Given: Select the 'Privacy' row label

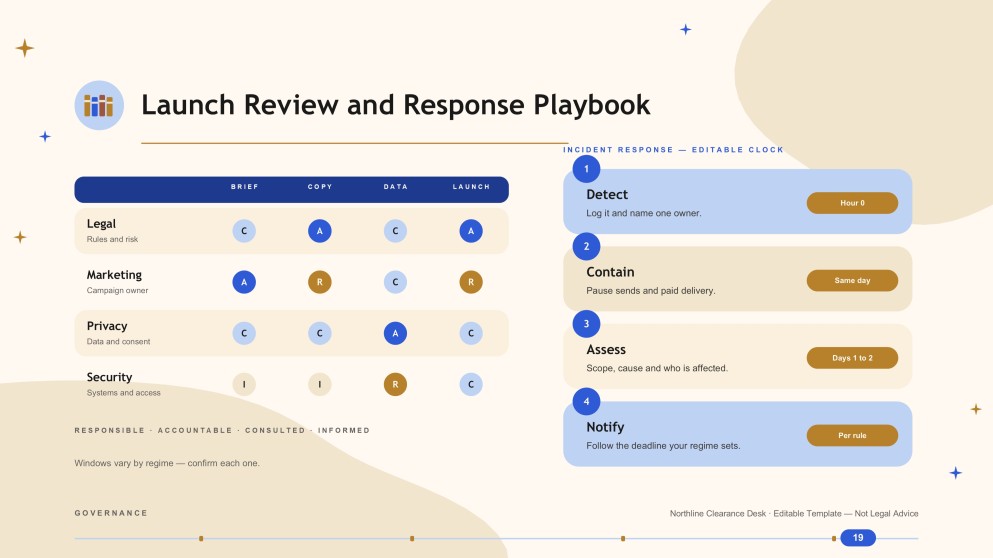Looking at the screenshot, I should (107, 326).
